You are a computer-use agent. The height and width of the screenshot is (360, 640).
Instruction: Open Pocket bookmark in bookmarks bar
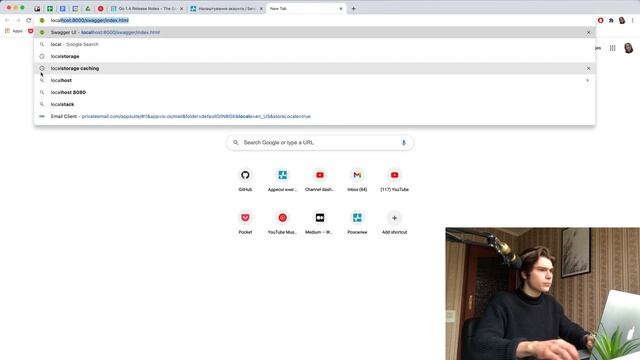click(31, 31)
